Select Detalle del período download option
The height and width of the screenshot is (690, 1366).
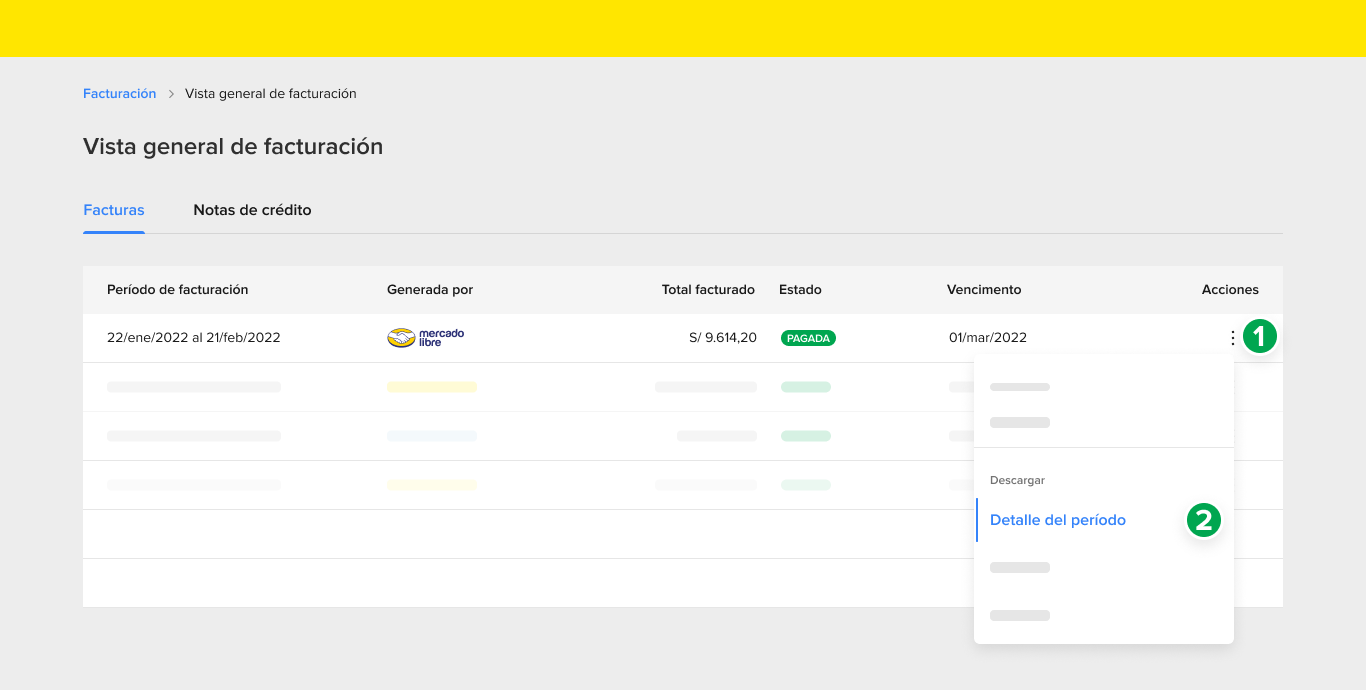click(x=1058, y=520)
